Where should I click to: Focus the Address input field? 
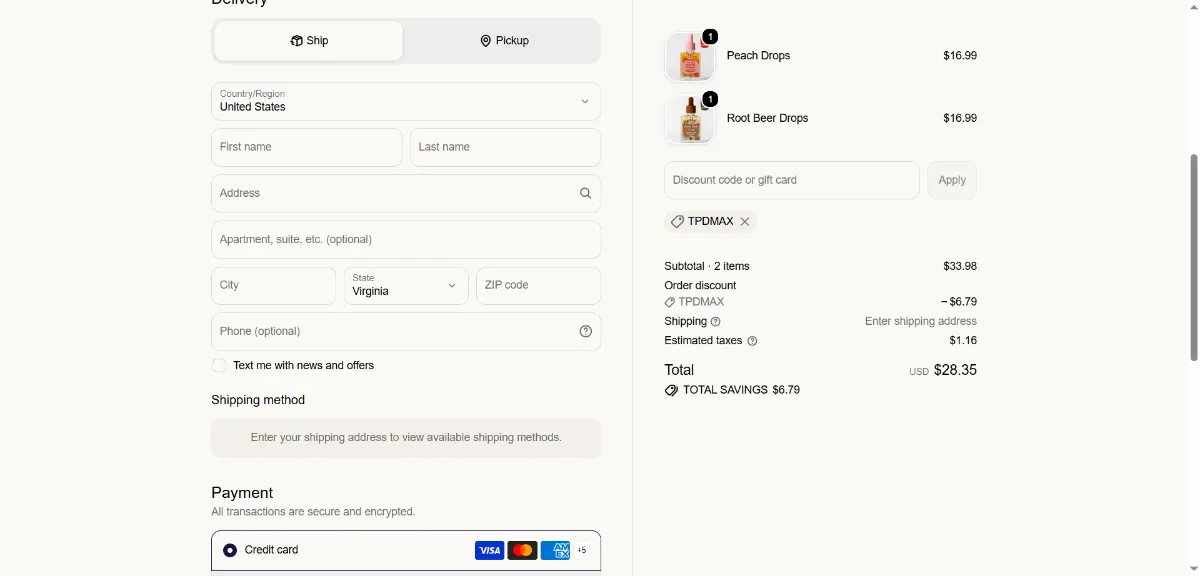(x=406, y=194)
